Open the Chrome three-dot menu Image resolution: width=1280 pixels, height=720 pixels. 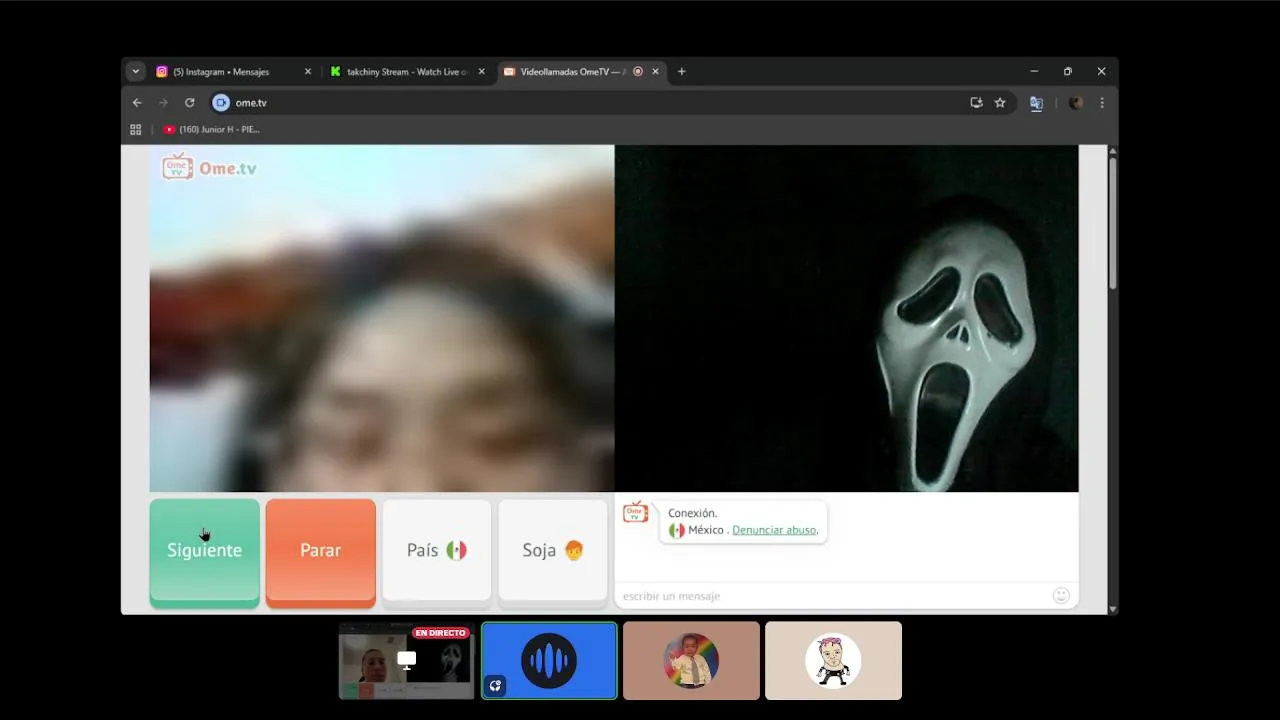coord(1102,103)
